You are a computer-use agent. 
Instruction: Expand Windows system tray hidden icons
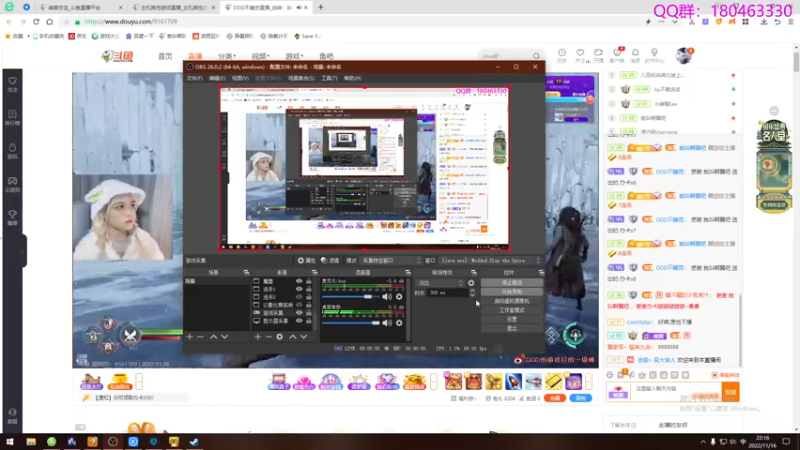[703, 442]
